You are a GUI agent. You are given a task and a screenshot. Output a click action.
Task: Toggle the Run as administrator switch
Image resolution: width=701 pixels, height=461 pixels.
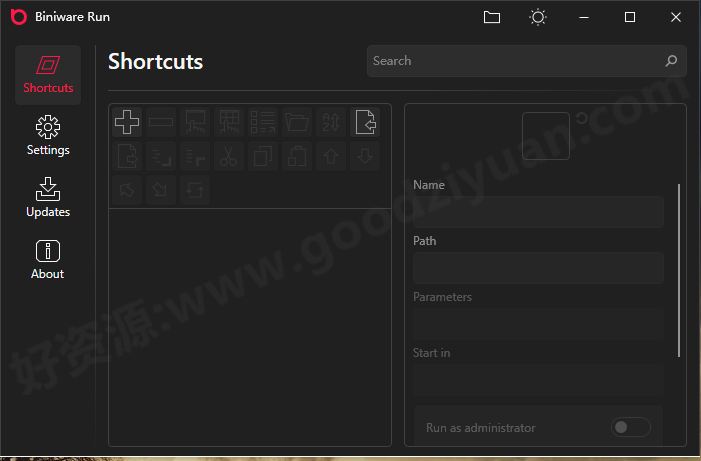[x=630, y=427]
